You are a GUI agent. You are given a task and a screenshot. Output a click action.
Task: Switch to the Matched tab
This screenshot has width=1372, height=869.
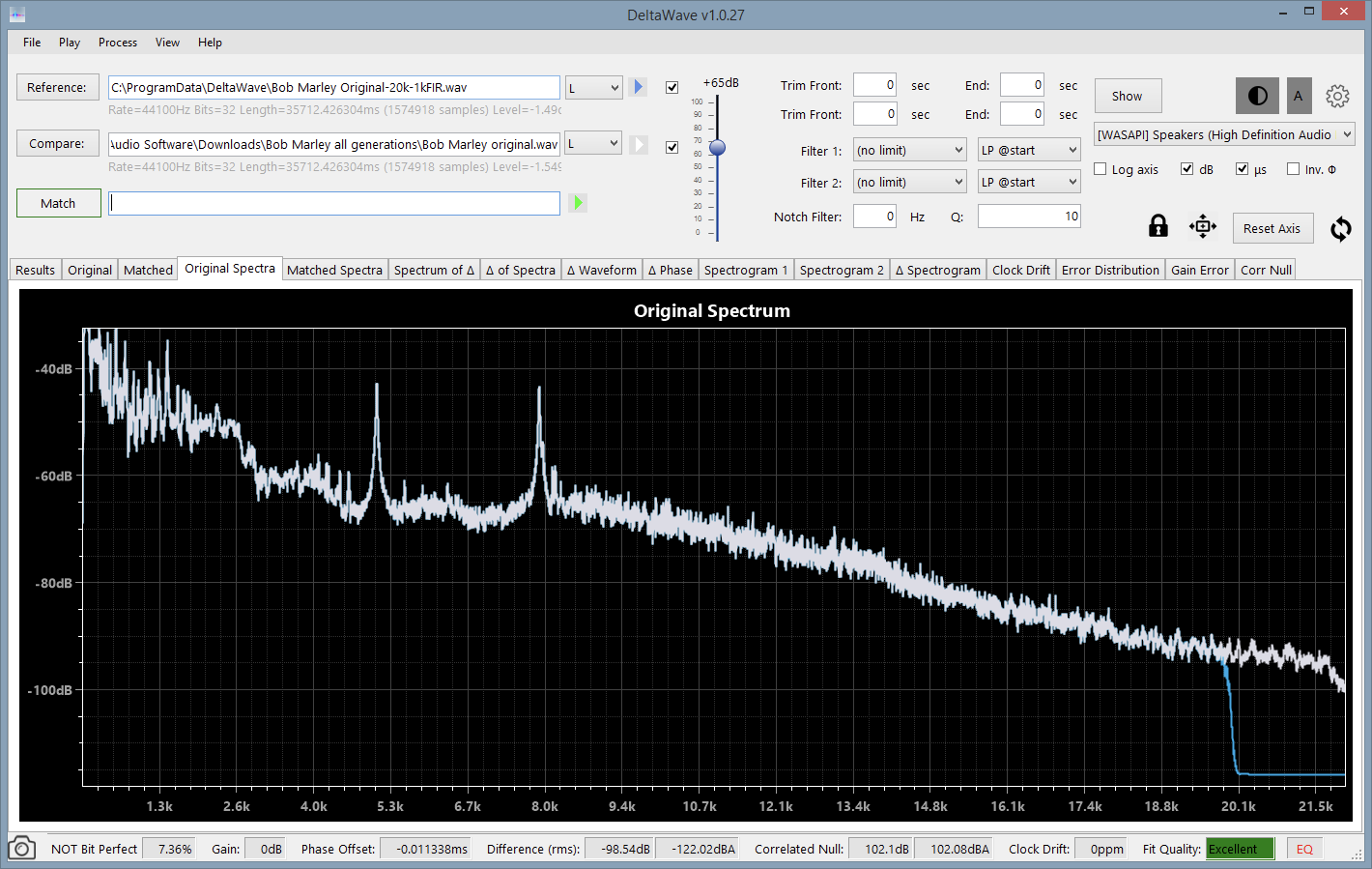click(148, 270)
